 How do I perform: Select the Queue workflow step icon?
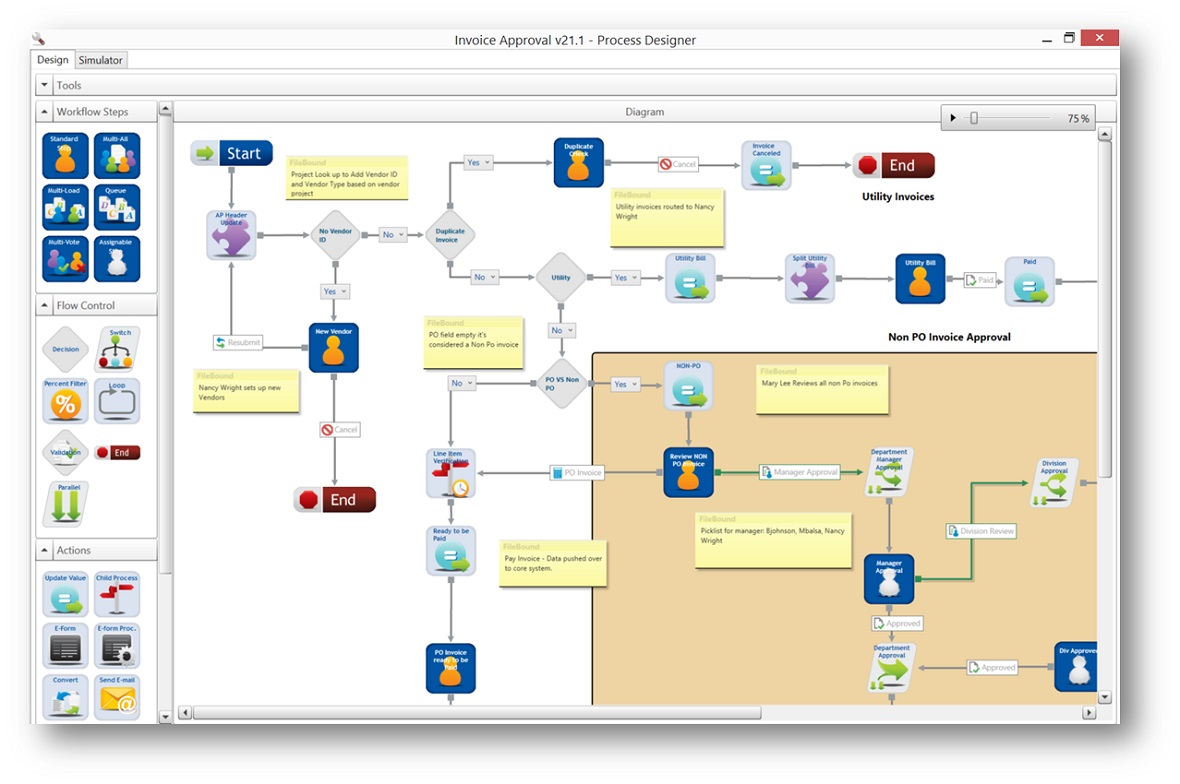[x=117, y=207]
